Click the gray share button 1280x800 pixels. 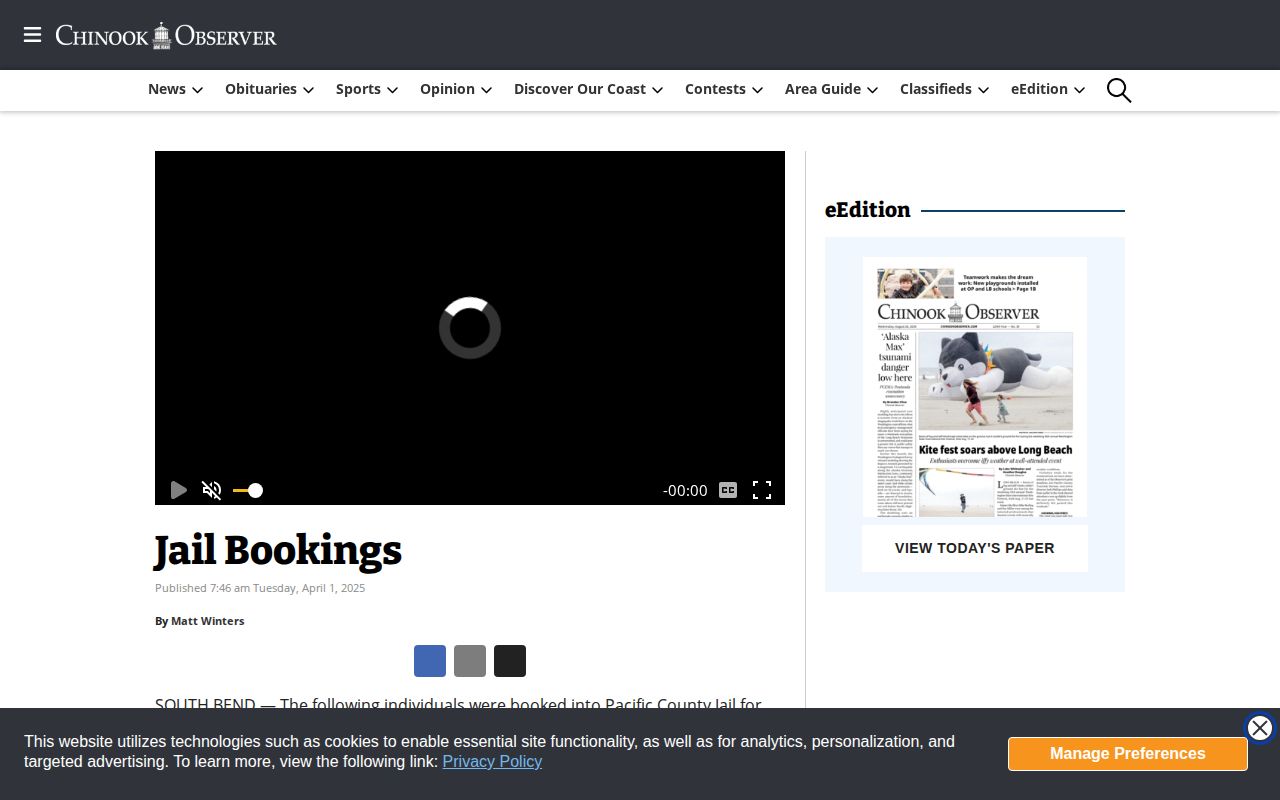point(470,661)
